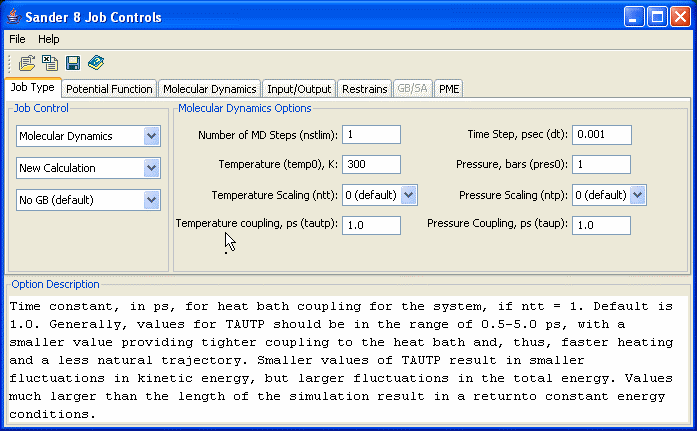Switch to the Molecular Dynamics tab

209,89
